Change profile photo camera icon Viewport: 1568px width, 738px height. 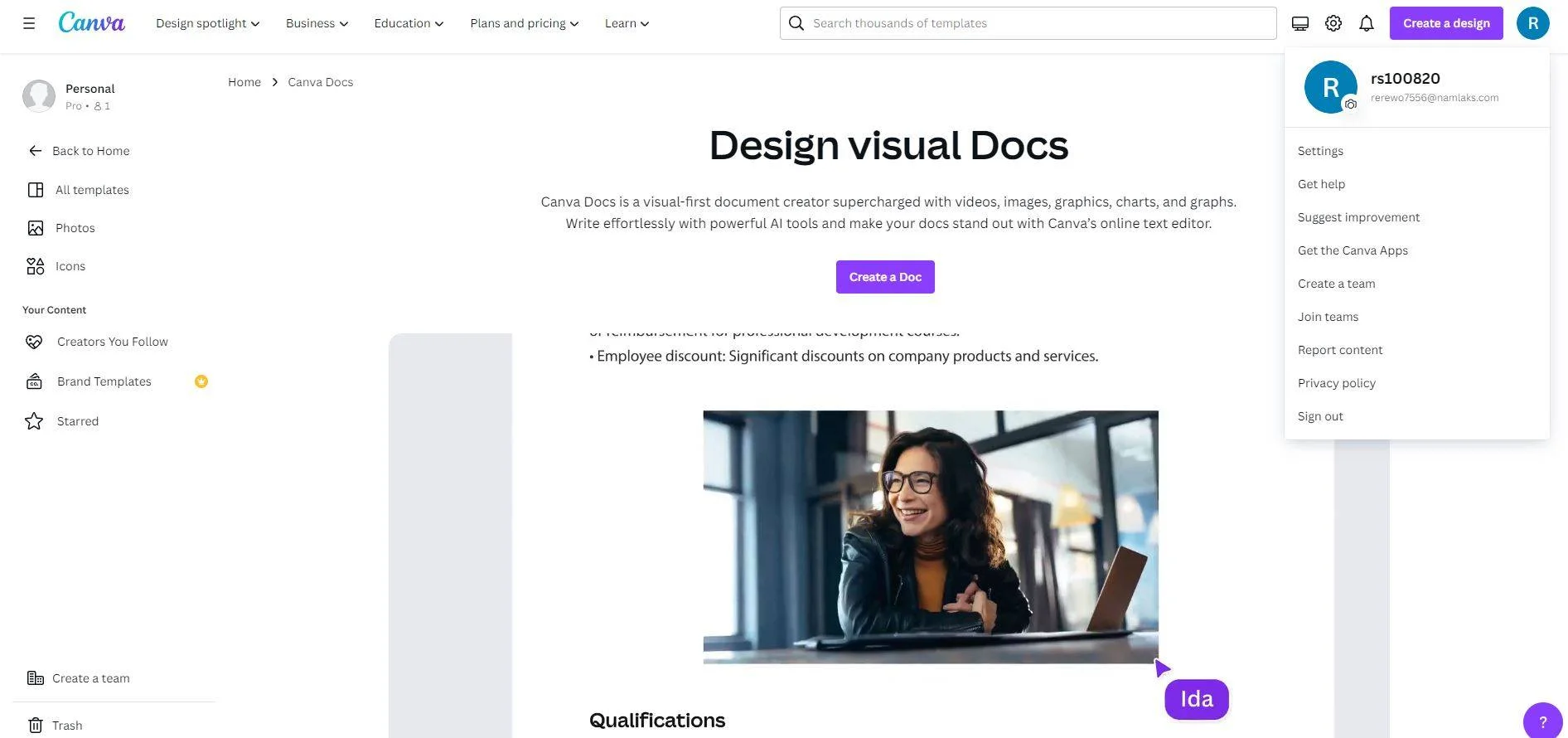[1351, 104]
